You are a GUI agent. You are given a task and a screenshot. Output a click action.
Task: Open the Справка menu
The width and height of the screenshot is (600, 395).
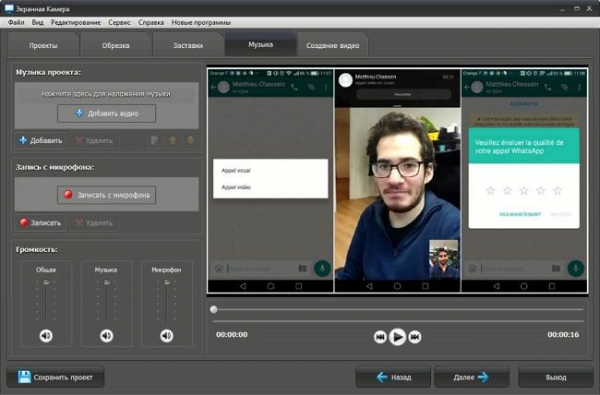151,23
